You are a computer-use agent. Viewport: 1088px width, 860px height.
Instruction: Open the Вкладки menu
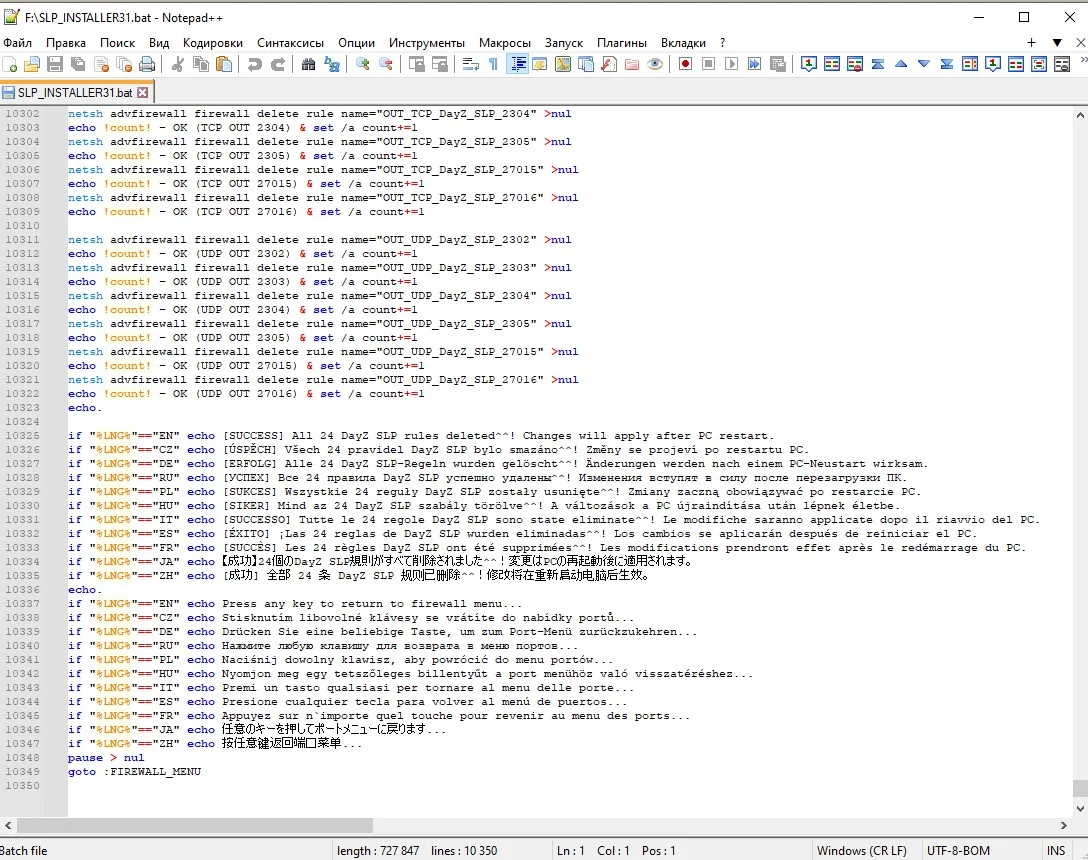[x=683, y=43]
